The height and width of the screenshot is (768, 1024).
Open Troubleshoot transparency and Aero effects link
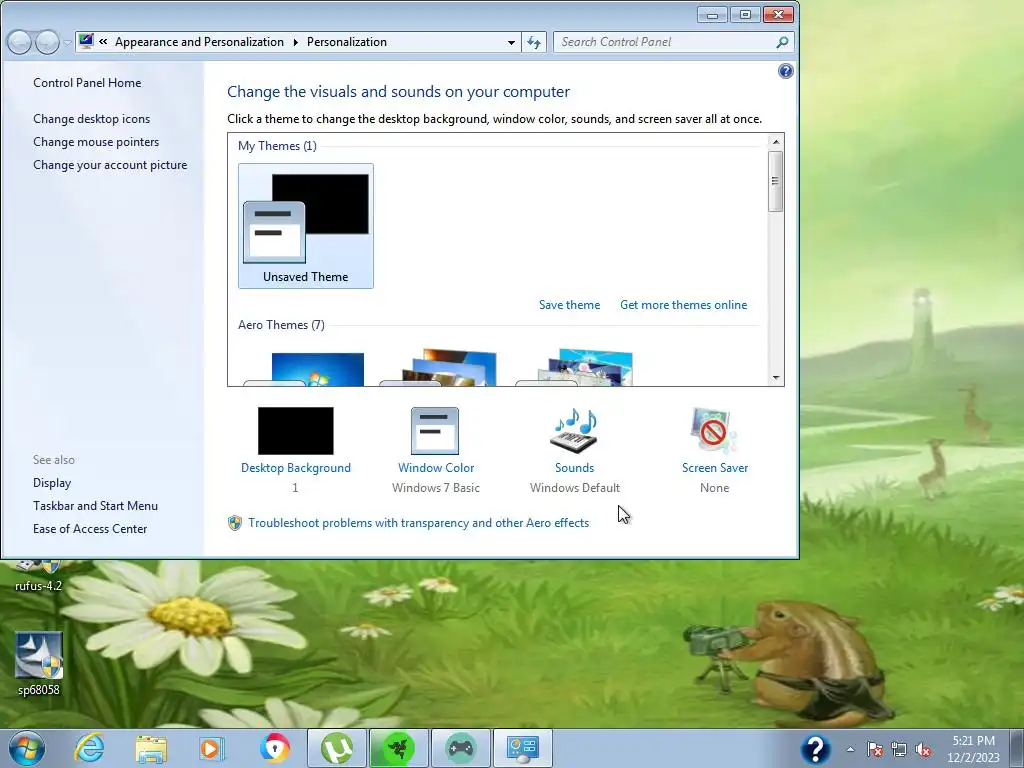click(418, 523)
